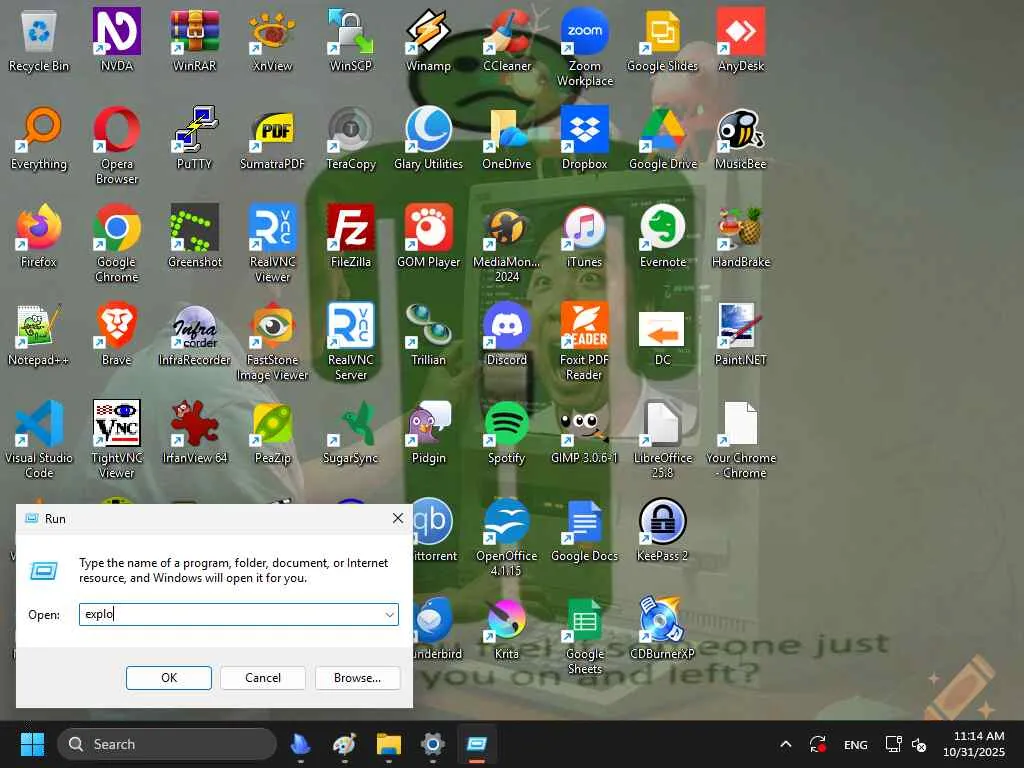1024x768 pixels.
Task: Select the KeePass 2 desktop icon
Action: tap(662, 530)
